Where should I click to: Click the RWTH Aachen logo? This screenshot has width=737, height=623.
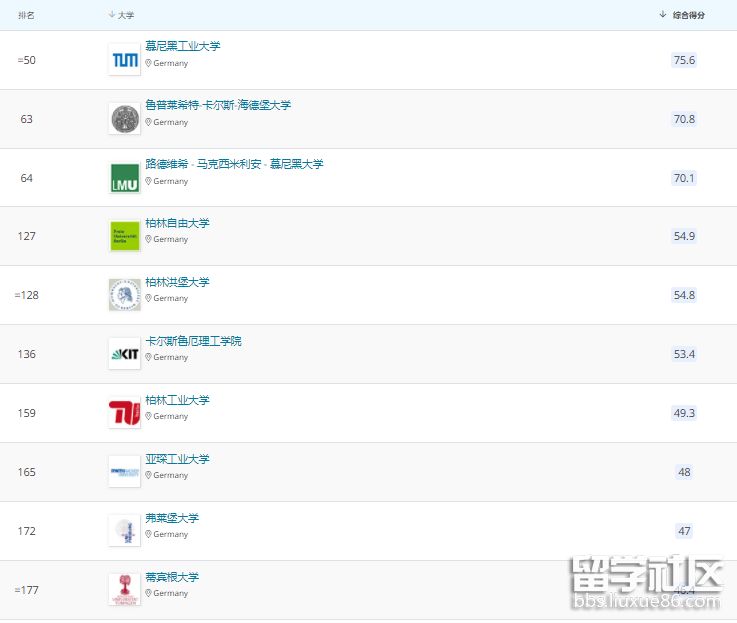pos(125,472)
